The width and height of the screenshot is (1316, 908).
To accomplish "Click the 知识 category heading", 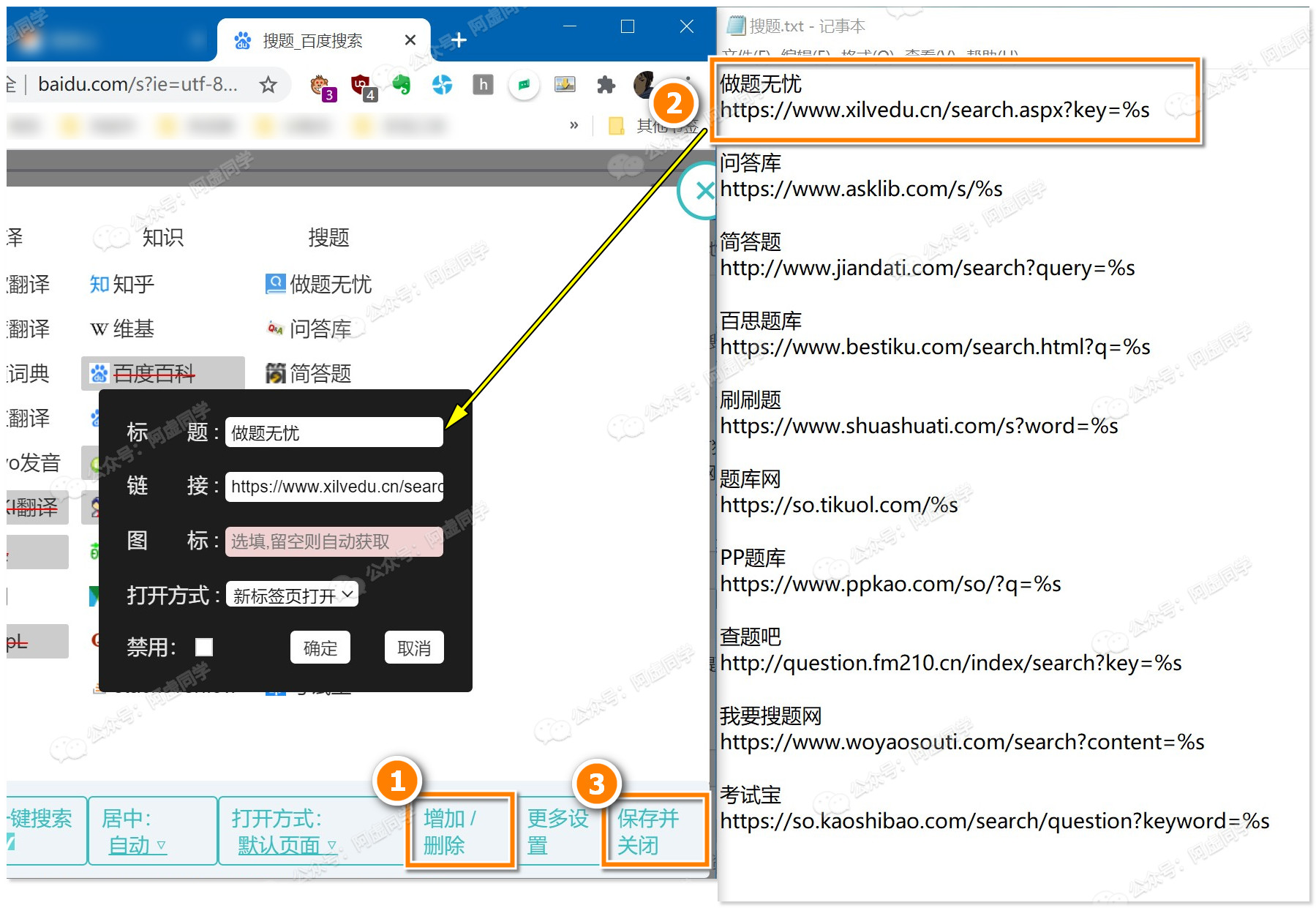I will tap(162, 237).
